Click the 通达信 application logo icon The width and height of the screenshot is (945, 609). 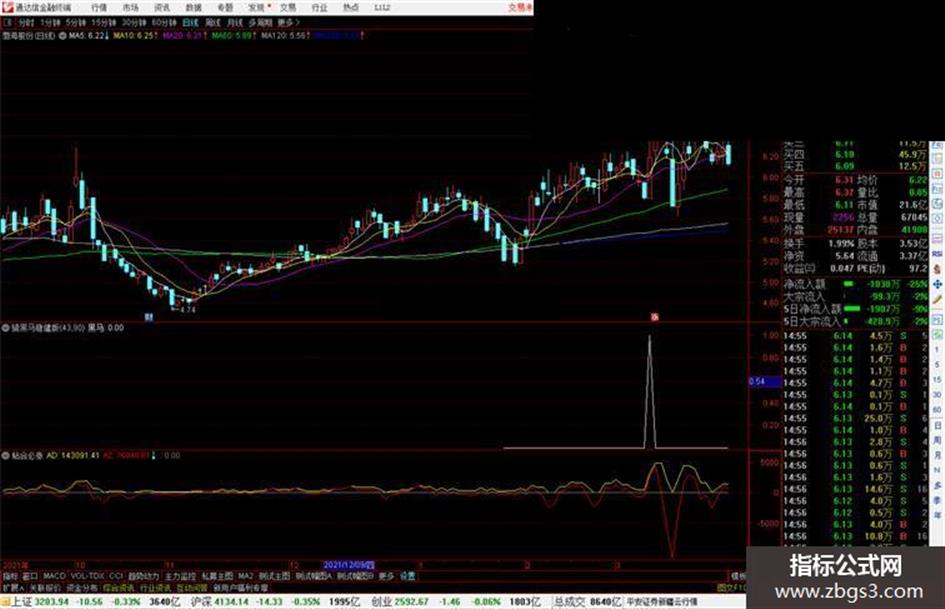point(7,7)
